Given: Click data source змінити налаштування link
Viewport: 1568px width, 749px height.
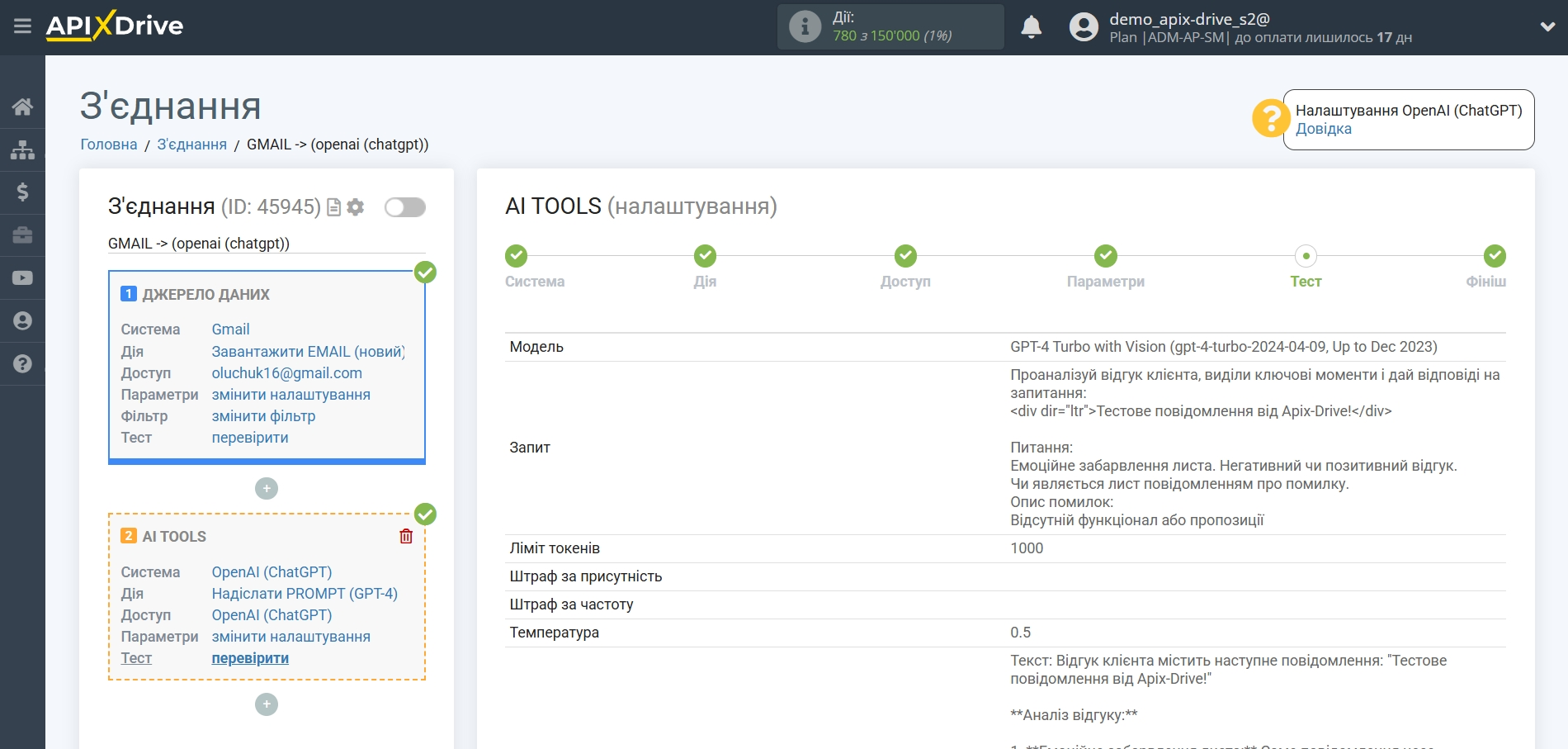Looking at the screenshot, I should pos(290,395).
